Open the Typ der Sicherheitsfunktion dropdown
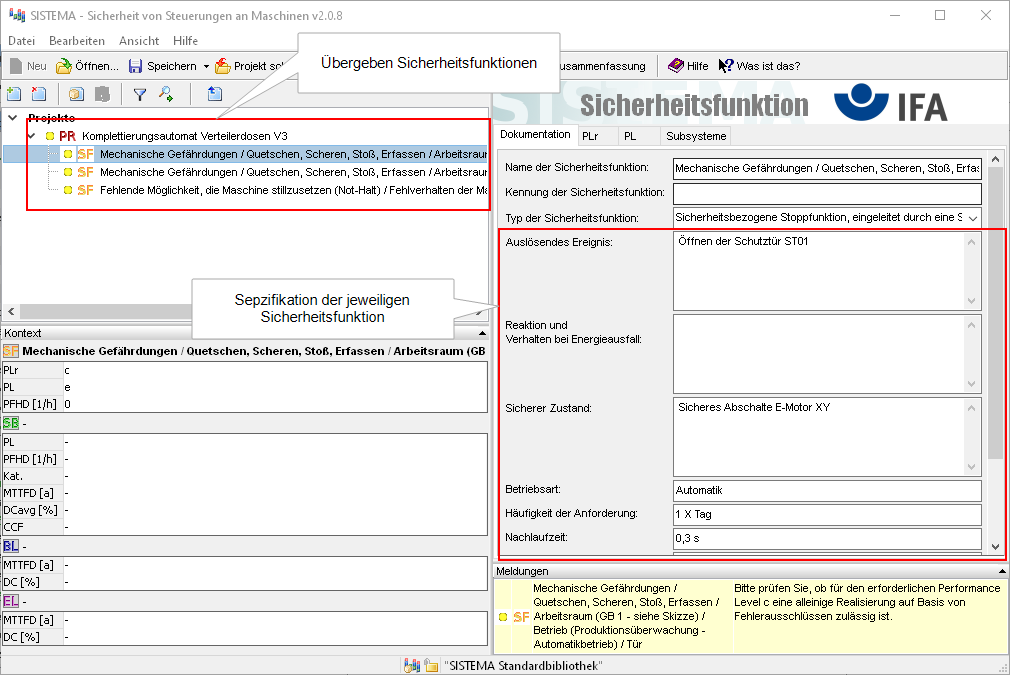This screenshot has width=1010, height=675. pyautogui.click(x=973, y=217)
